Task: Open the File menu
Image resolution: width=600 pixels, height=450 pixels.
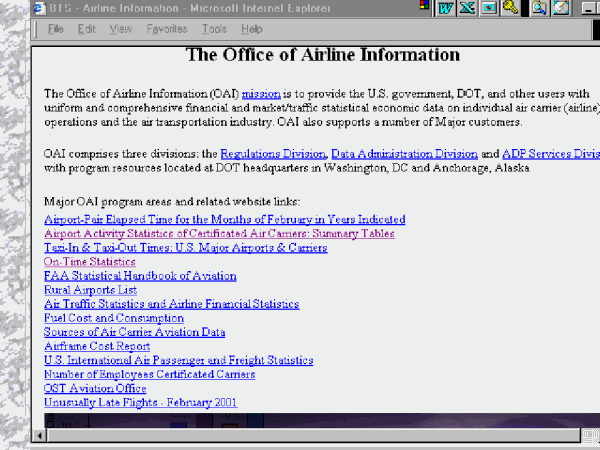Action: [56, 30]
